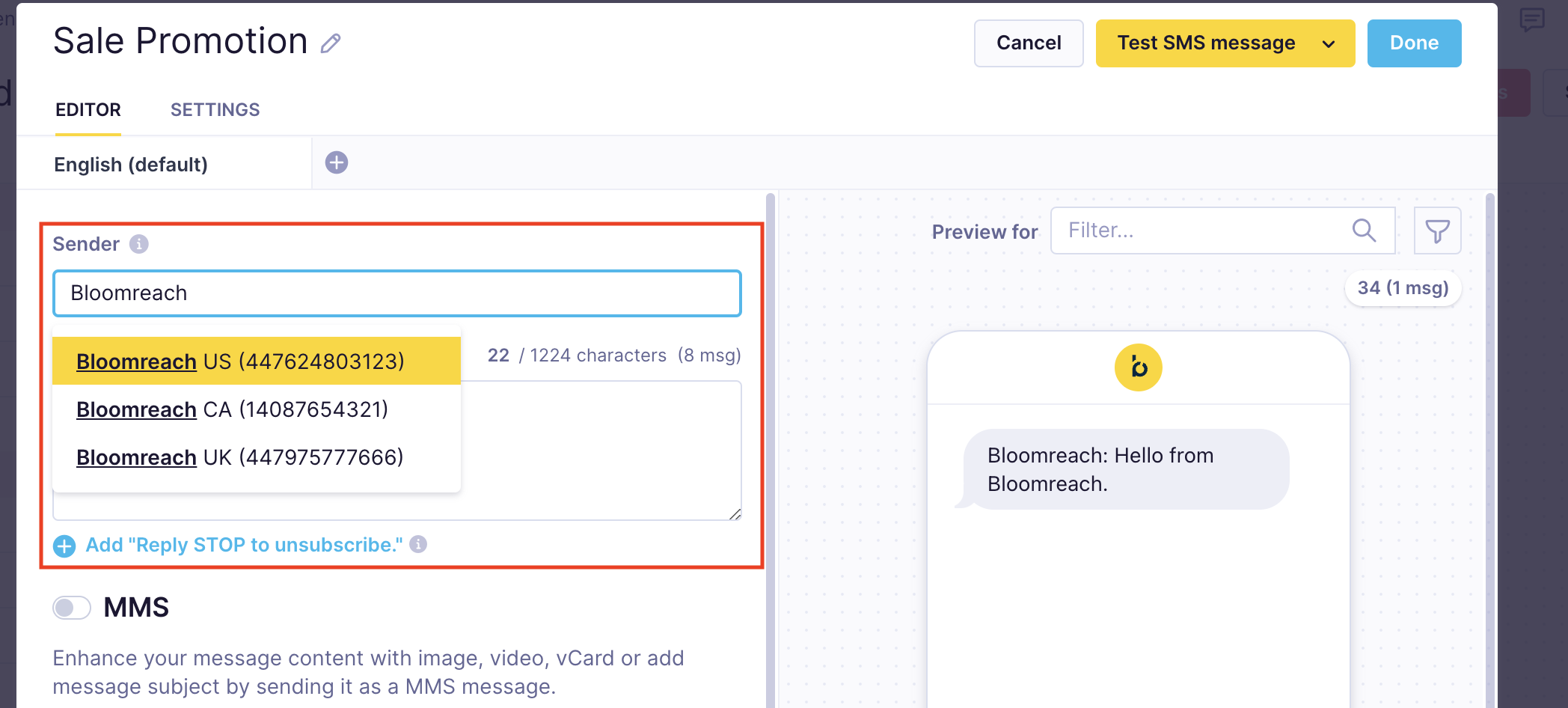Focus the Sender input containing Bloomreach
Image resolution: width=1568 pixels, height=708 pixels.
[397, 293]
